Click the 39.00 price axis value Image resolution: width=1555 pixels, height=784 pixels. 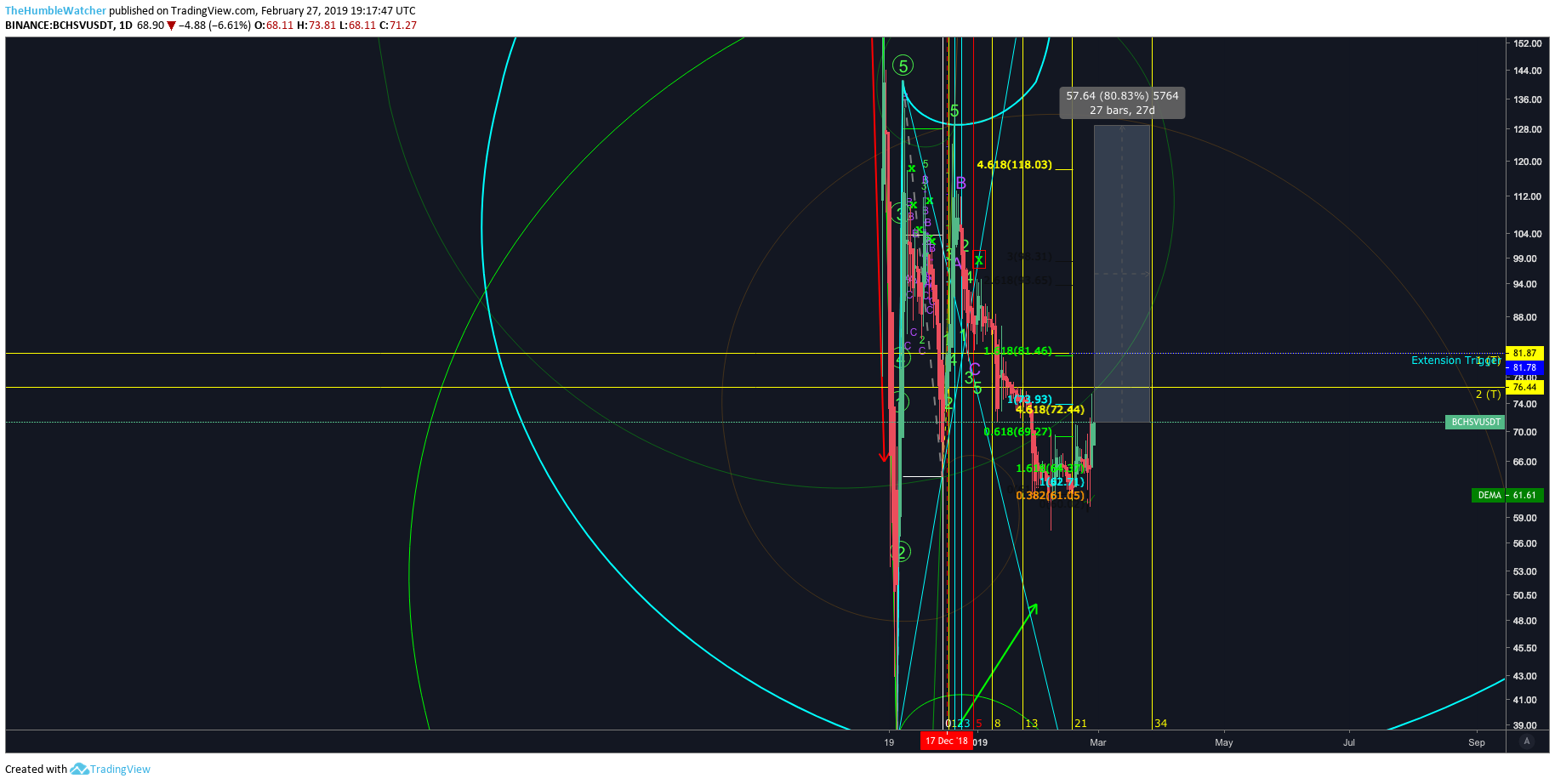coord(1525,725)
